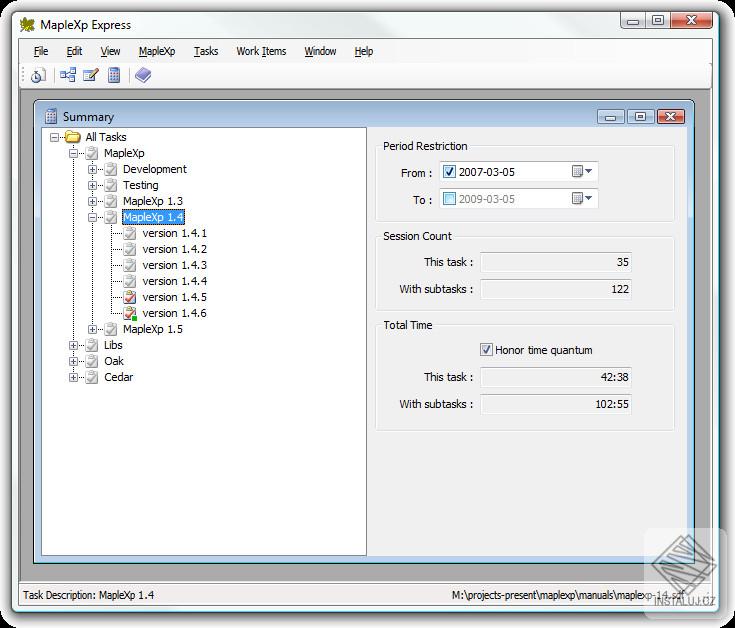Toggle the Honor time quantum checkbox
Viewport: 735px width, 628px height.
point(486,350)
